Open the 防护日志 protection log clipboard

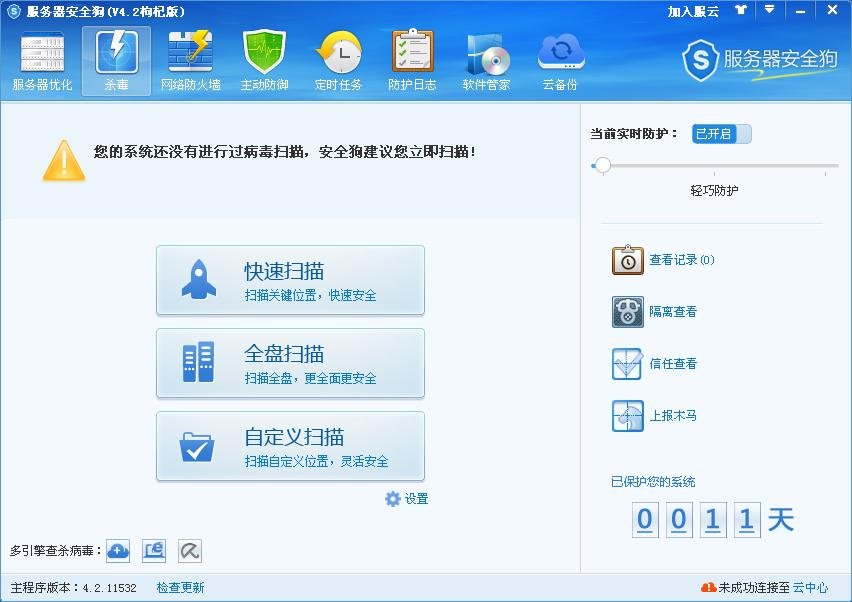coord(412,61)
